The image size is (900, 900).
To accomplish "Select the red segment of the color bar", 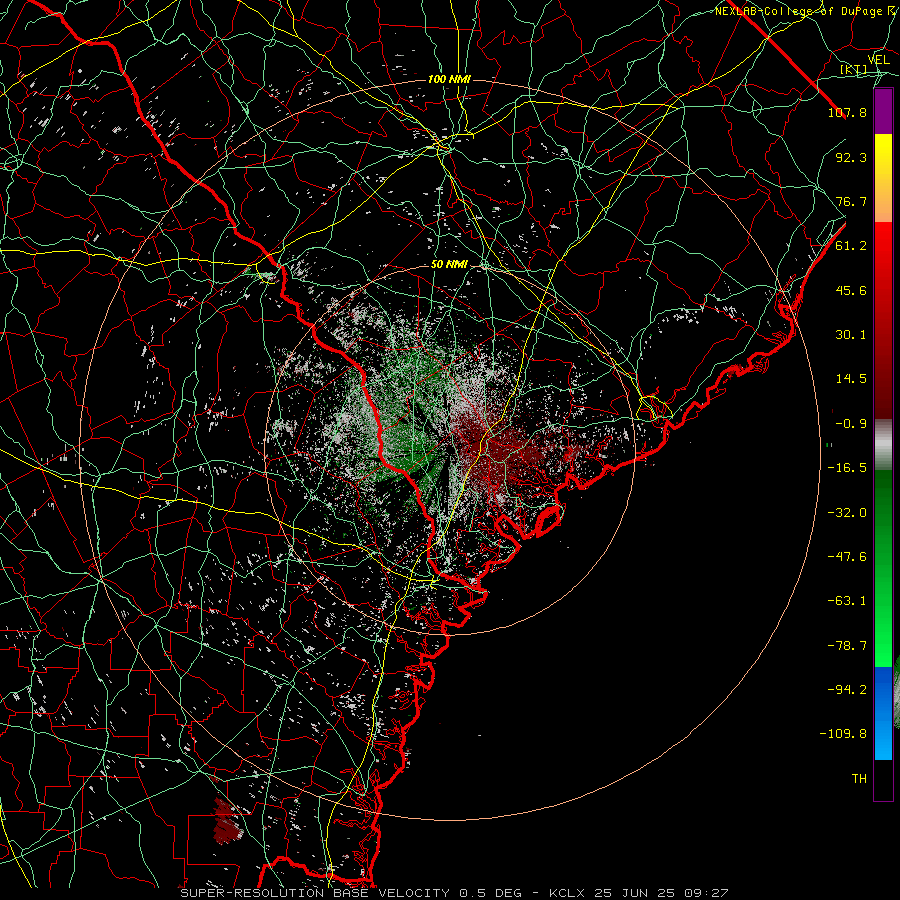I will coord(883,320).
